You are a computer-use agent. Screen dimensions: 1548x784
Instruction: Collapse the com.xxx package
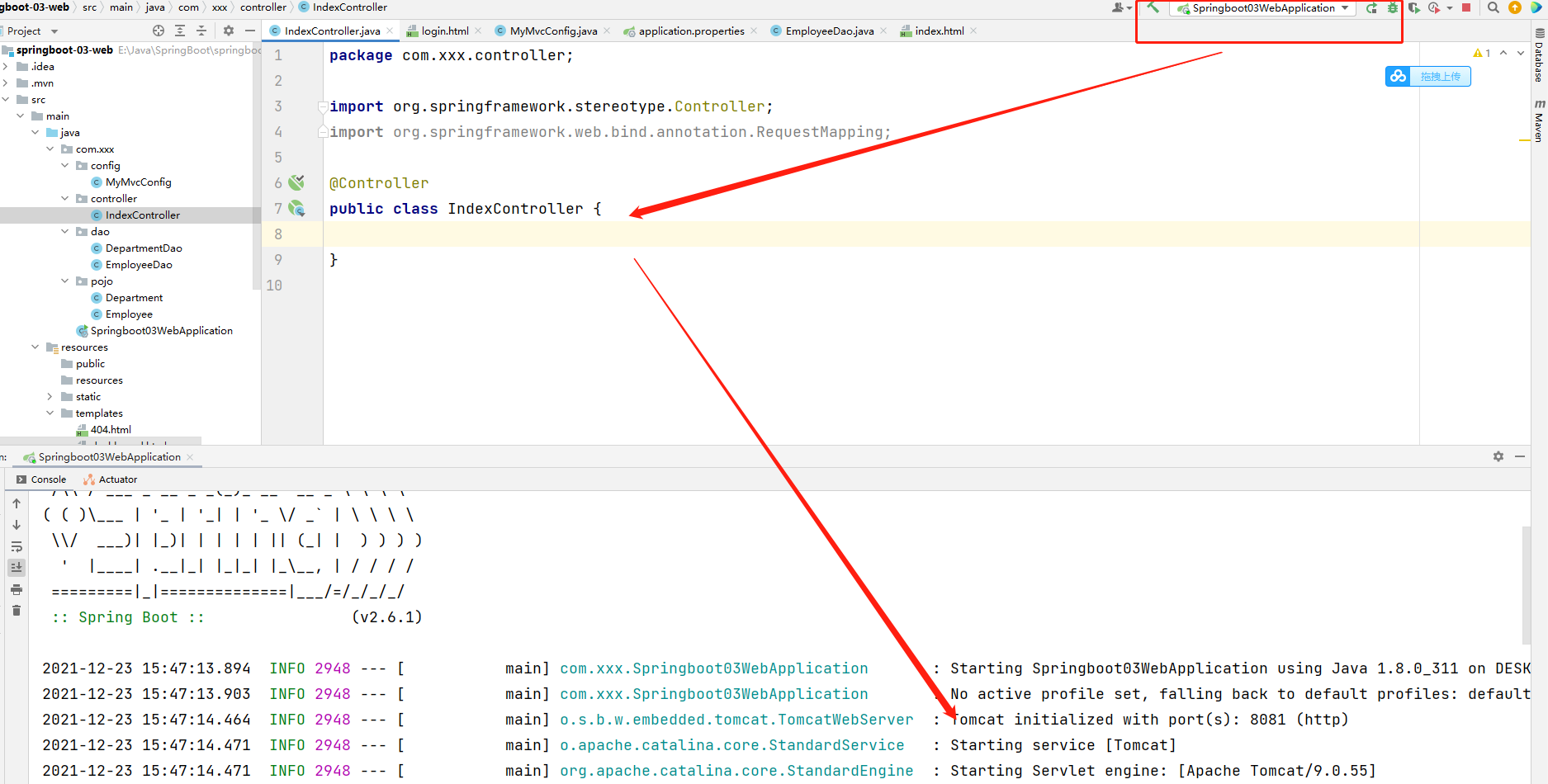click(50, 149)
